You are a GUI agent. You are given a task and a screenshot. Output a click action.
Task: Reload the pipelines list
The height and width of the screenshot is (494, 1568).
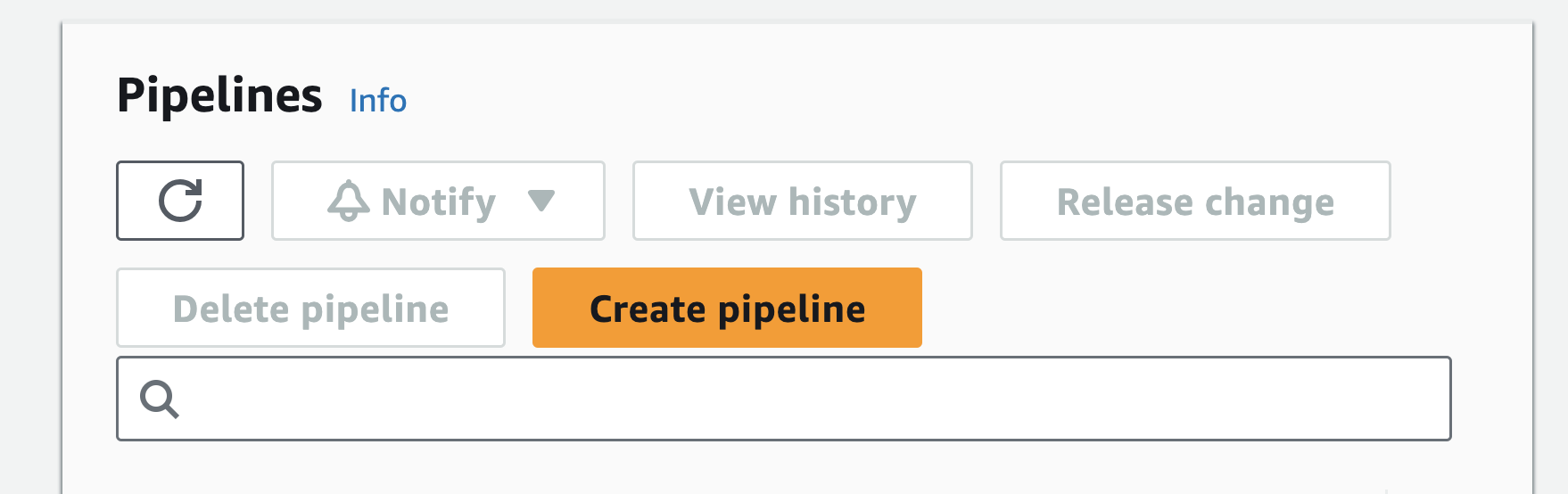180,201
